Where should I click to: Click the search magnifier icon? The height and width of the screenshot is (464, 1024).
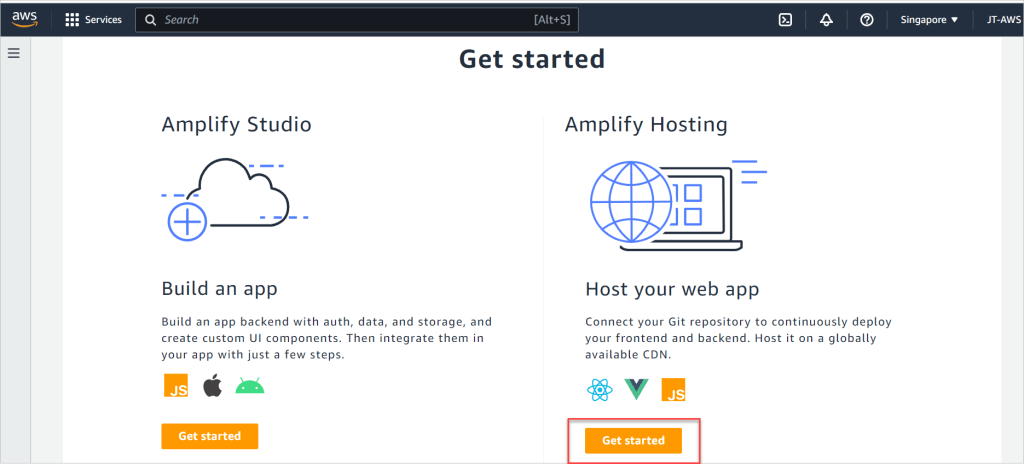click(150, 20)
